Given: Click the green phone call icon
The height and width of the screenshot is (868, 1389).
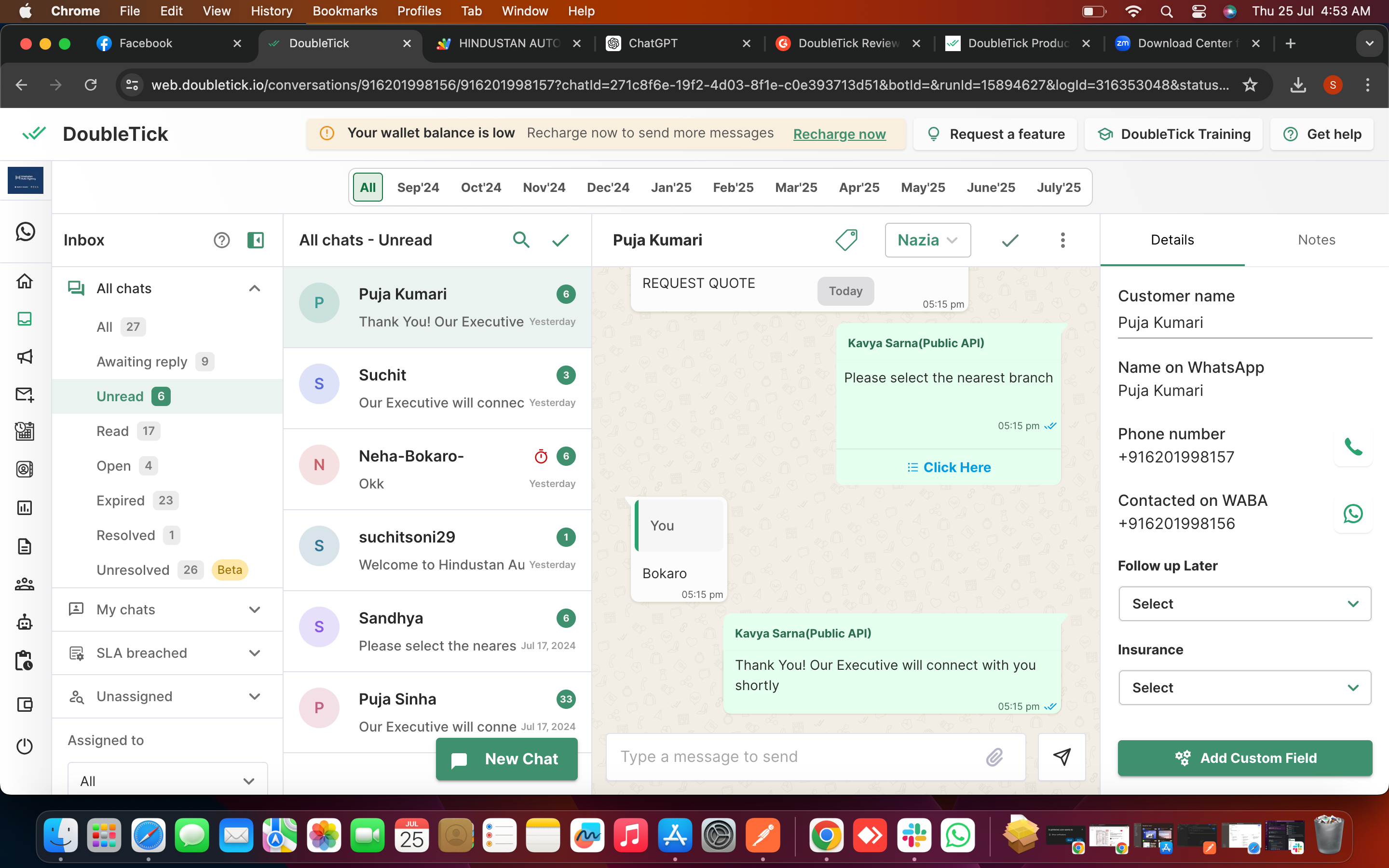Looking at the screenshot, I should 1353,446.
